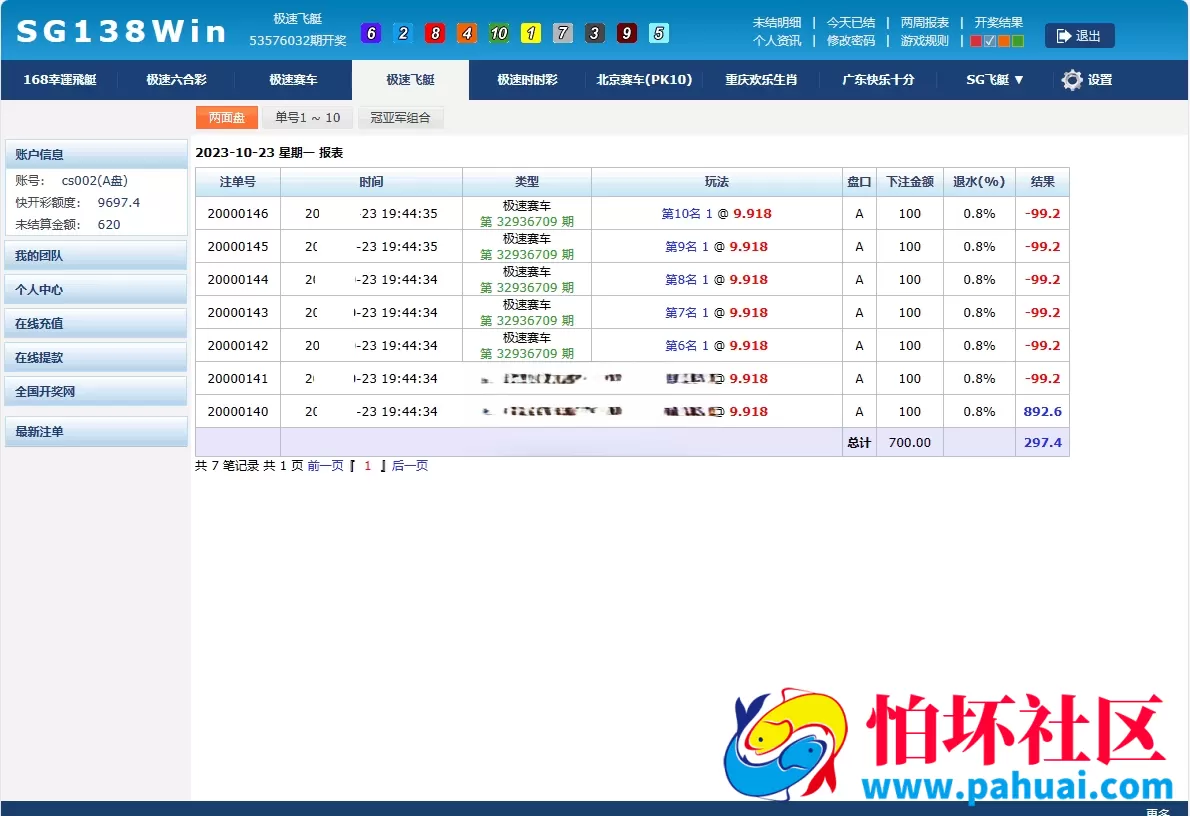Switch to 极速时时彩 game tab

[527, 80]
